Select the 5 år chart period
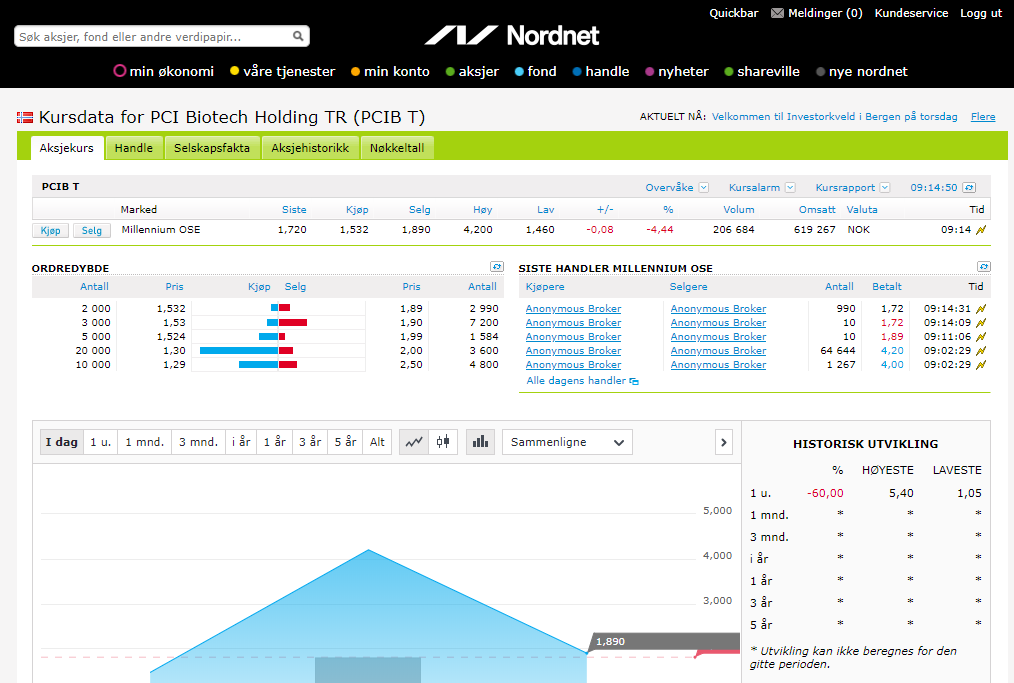 coord(345,442)
